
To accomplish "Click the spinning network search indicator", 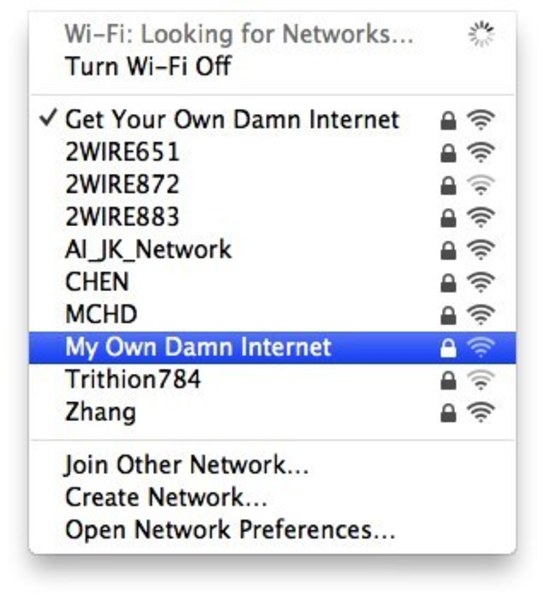I will (x=481, y=34).
